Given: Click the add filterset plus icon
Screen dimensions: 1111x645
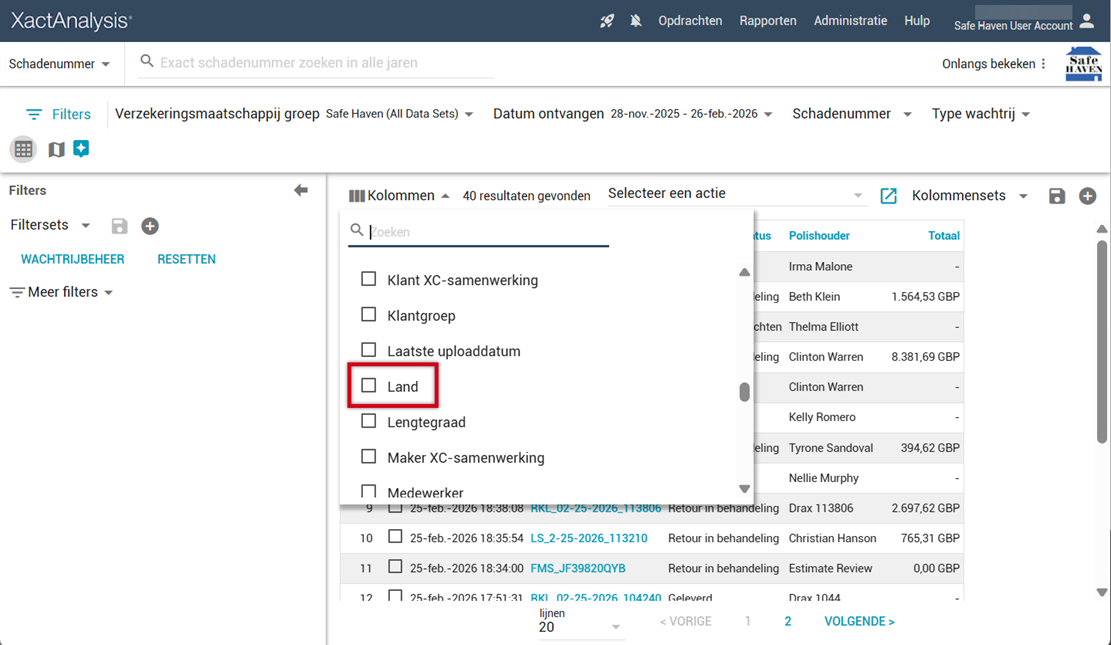Looking at the screenshot, I should pyautogui.click(x=150, y=226).
